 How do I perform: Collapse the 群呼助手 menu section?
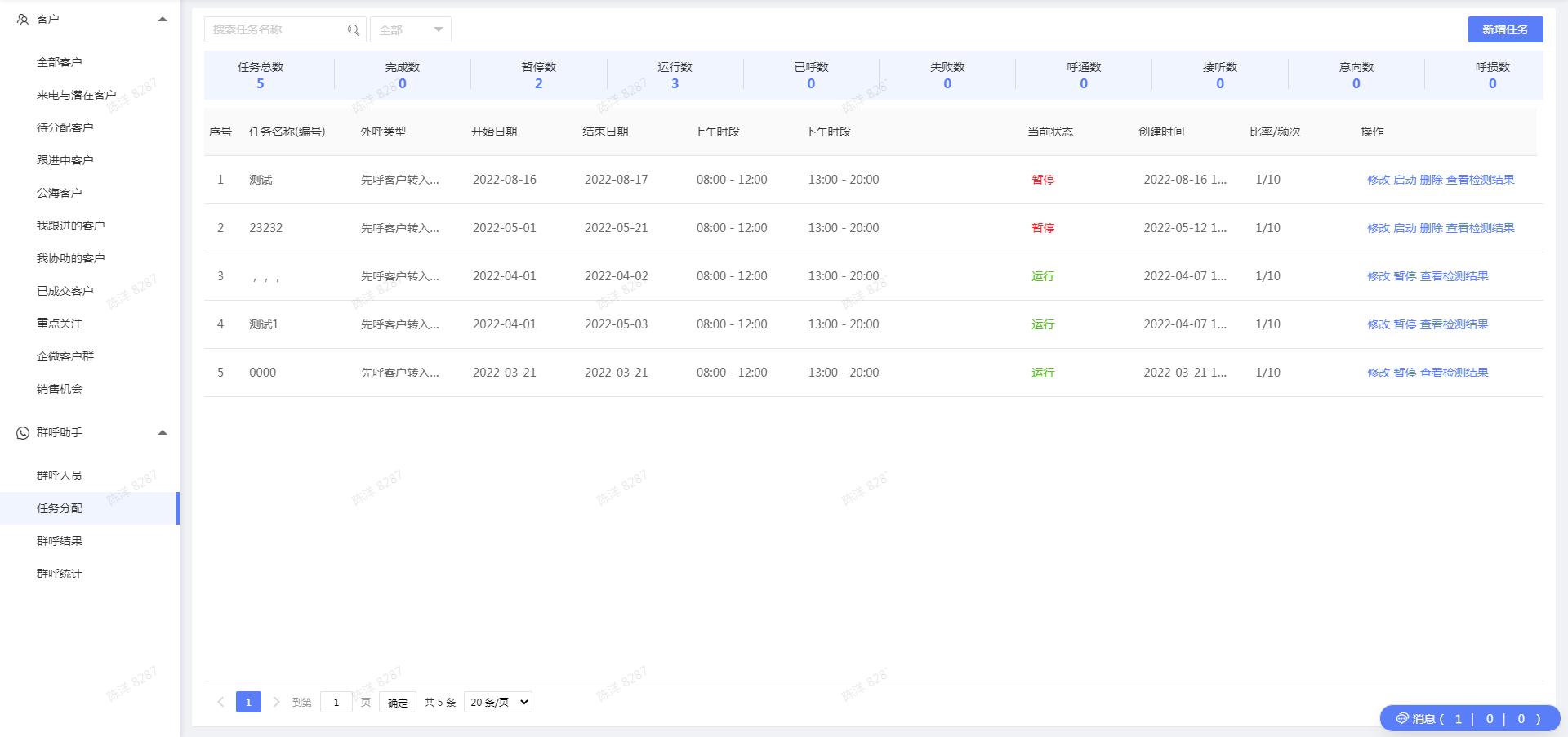(x=163, y=432)
